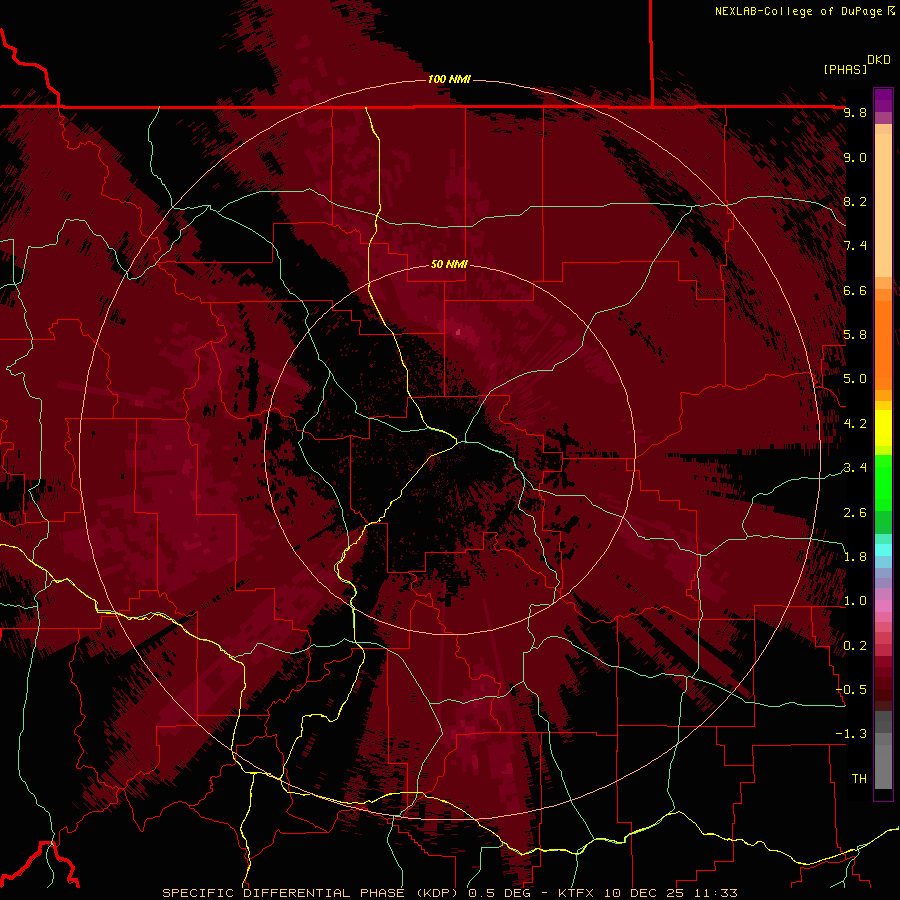Click the [PHAS] legend heading
This screenshot has width=900, height=900.
tap(845, 69)
